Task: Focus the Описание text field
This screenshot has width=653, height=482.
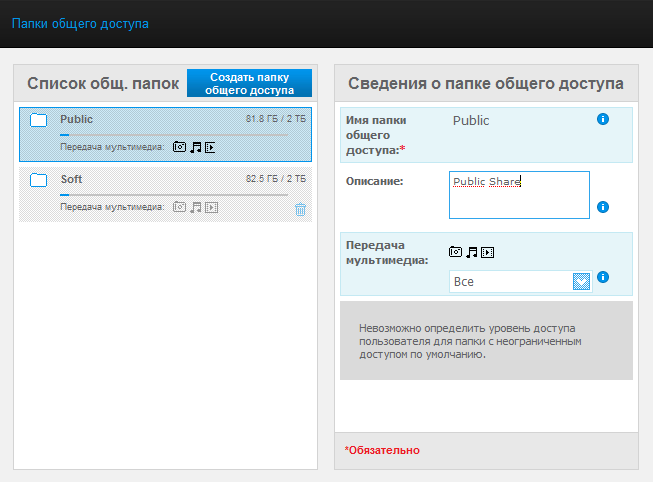Action: coord(519,195)
